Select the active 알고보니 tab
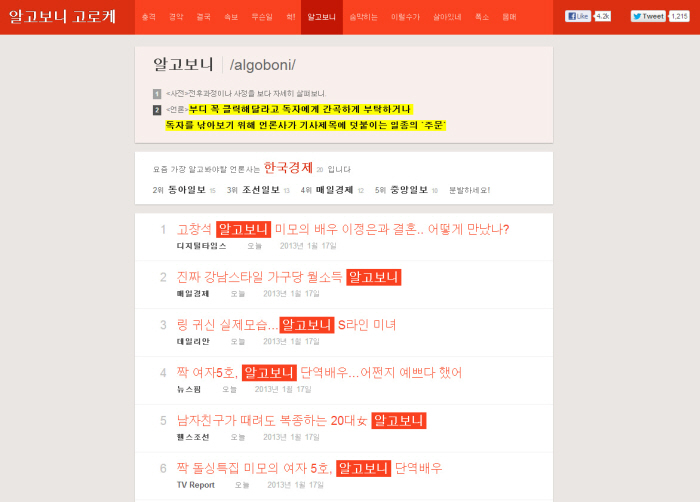This screenshot has width=700, height=502. 321,17
